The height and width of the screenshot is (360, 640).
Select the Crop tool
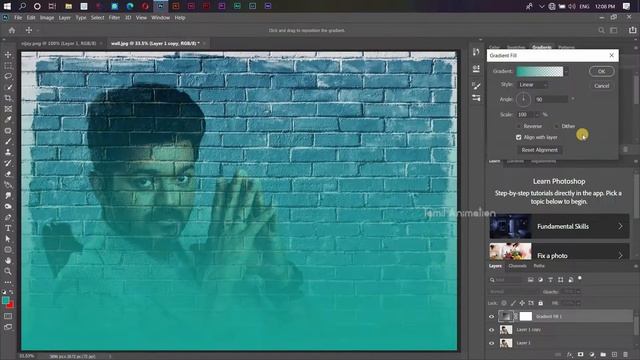pyautogui.click(x=8, y=98)
